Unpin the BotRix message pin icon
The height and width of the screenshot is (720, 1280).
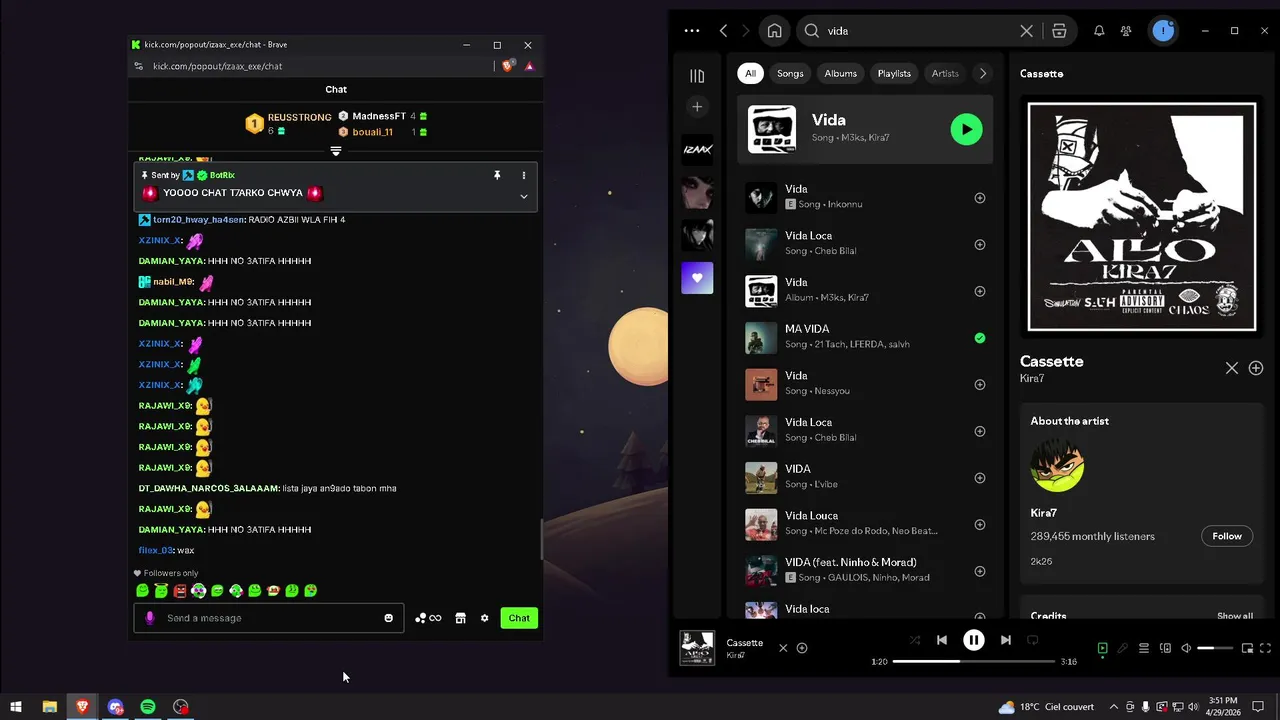coord(497,175)
